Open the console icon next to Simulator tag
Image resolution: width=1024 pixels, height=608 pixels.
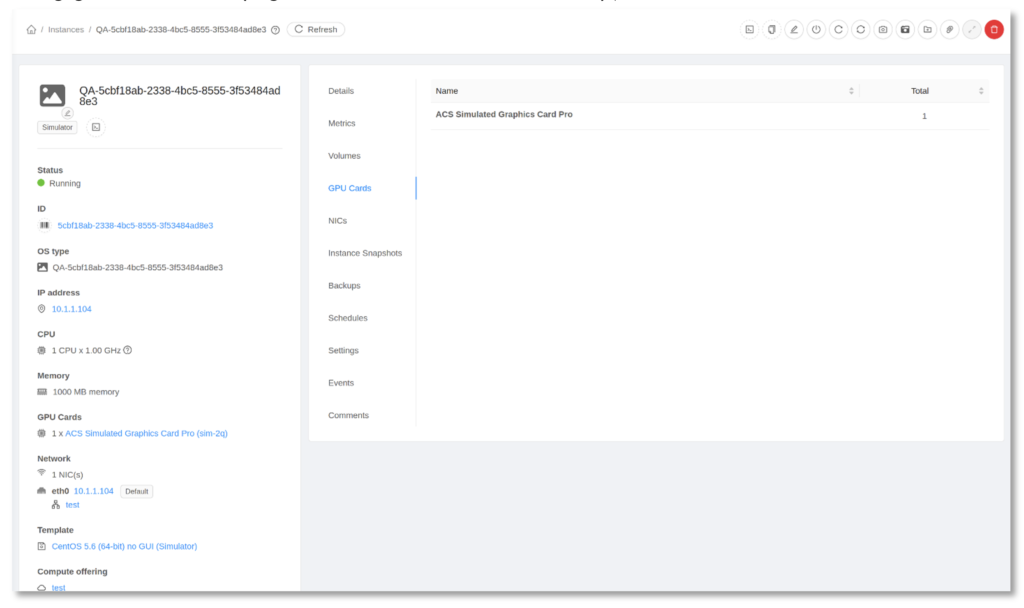(x=96, y=127)
